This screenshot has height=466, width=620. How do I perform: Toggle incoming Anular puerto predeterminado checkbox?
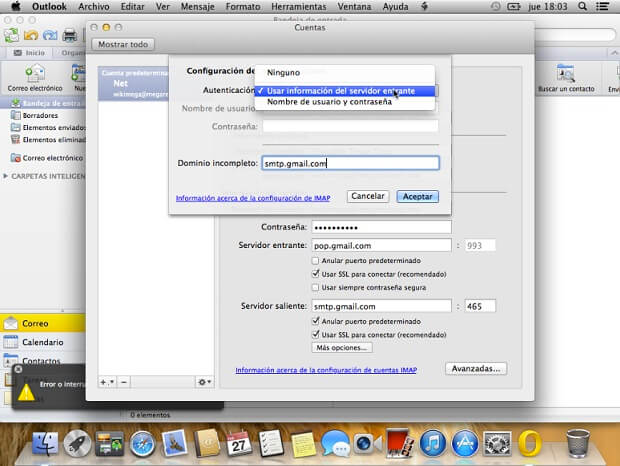pyautogui.click(x=315, y=261)
